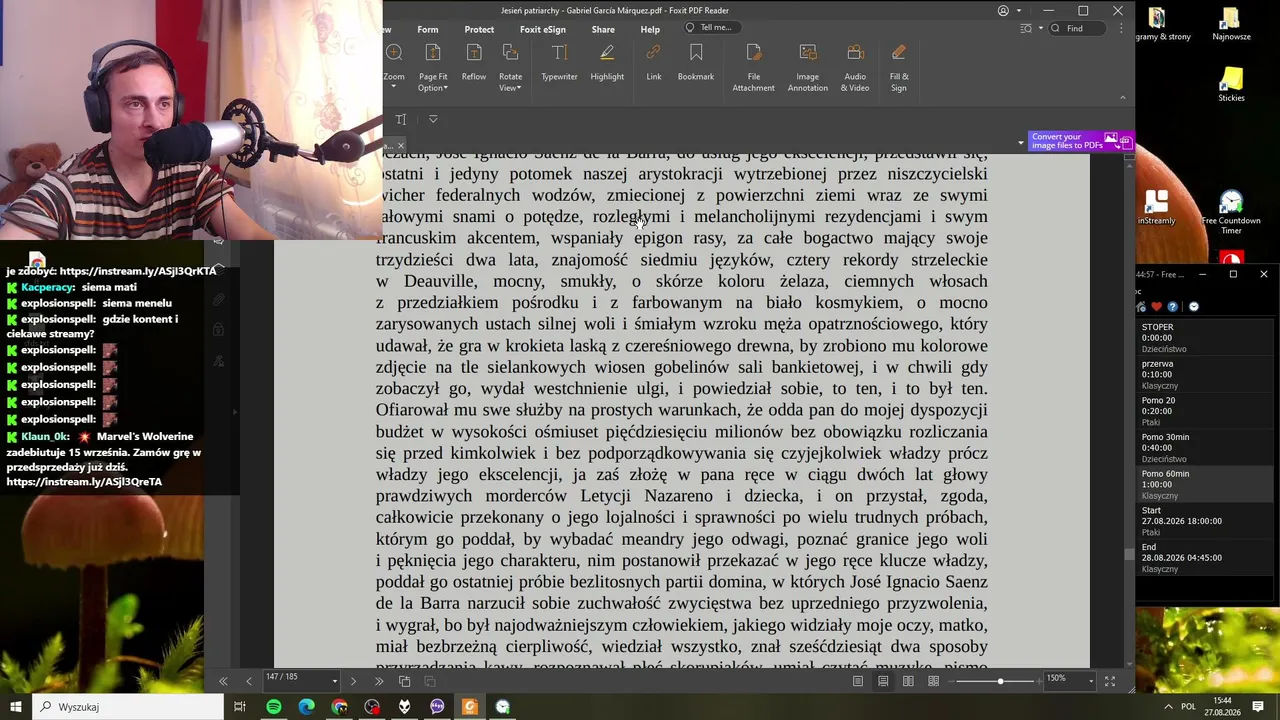Image resolution: width=1280 pixels, height=720 pixels.
Task: Collapse the ribbon with the up chevron
Action: pos(1122,98)
